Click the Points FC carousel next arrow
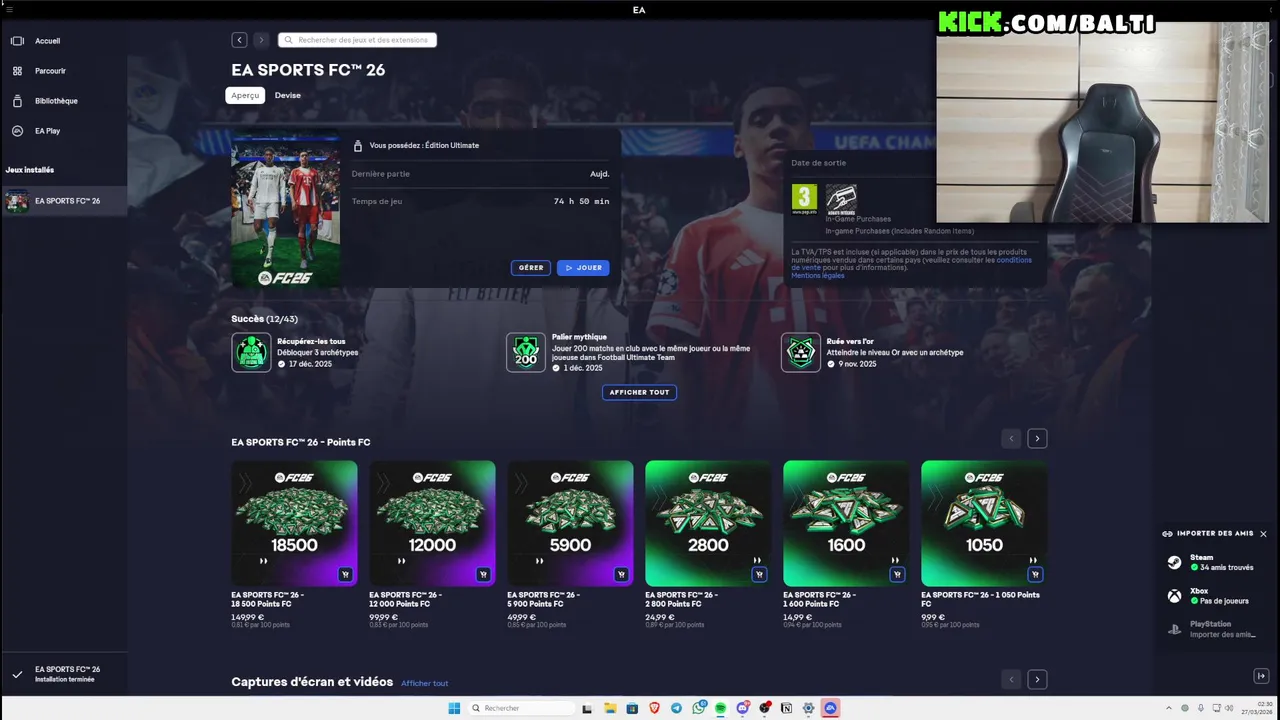The image size is (1280, 720). tap(1037, 438)
